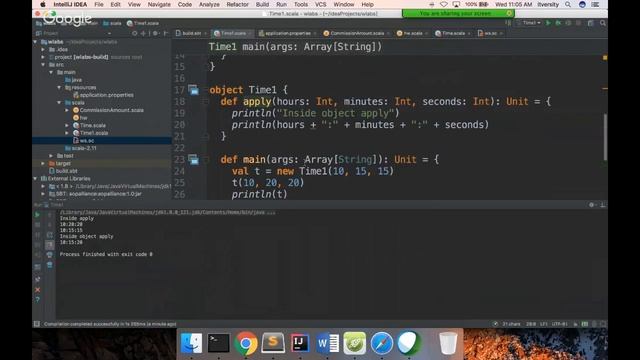Image resolution: width=640 pixels, height=360 pixels.
Task: Click the red X close icon in Run panel
Action: tap(38, 289)
